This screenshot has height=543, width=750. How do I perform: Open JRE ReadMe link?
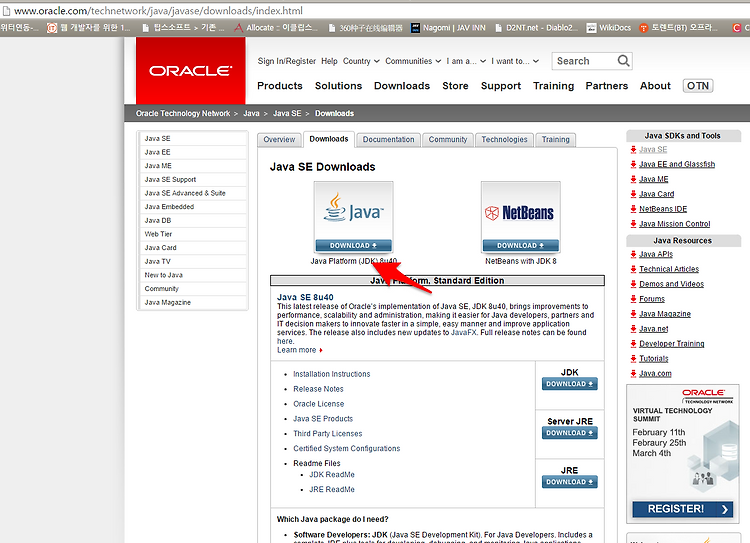point(331,489)
